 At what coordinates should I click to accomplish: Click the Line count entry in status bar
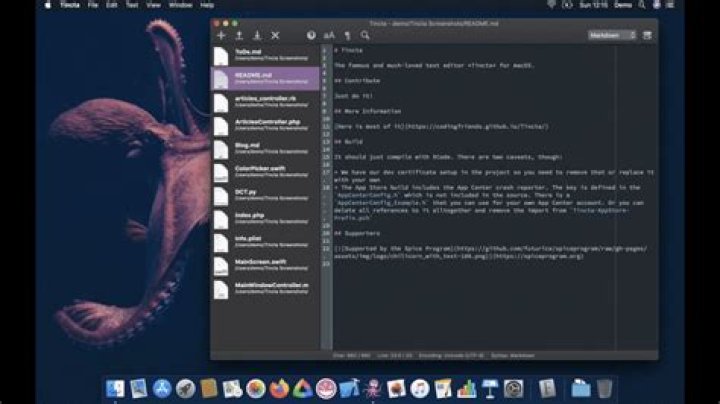[394, 355]
